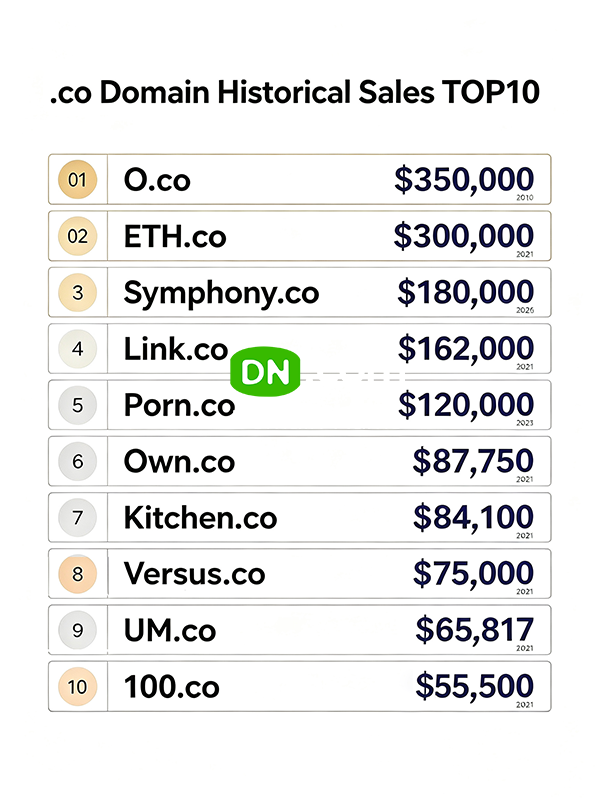
Task: Click the UM.co domain name
Action: click(170, 631)
